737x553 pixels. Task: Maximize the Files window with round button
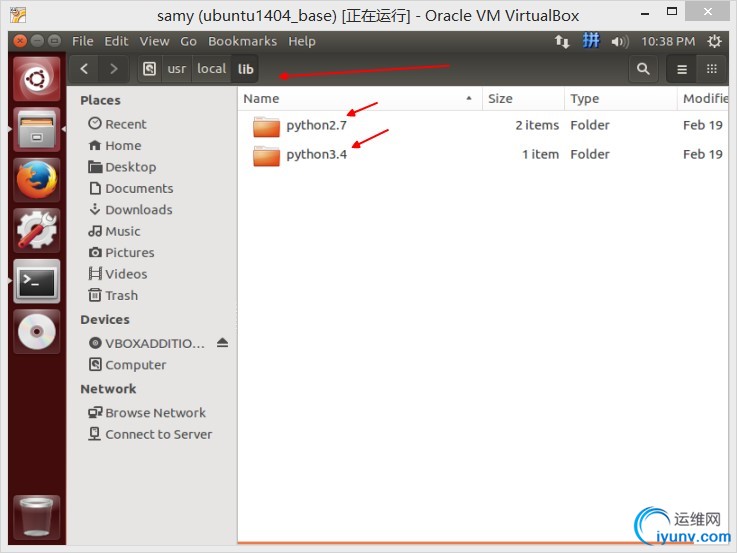click(55, 41)
